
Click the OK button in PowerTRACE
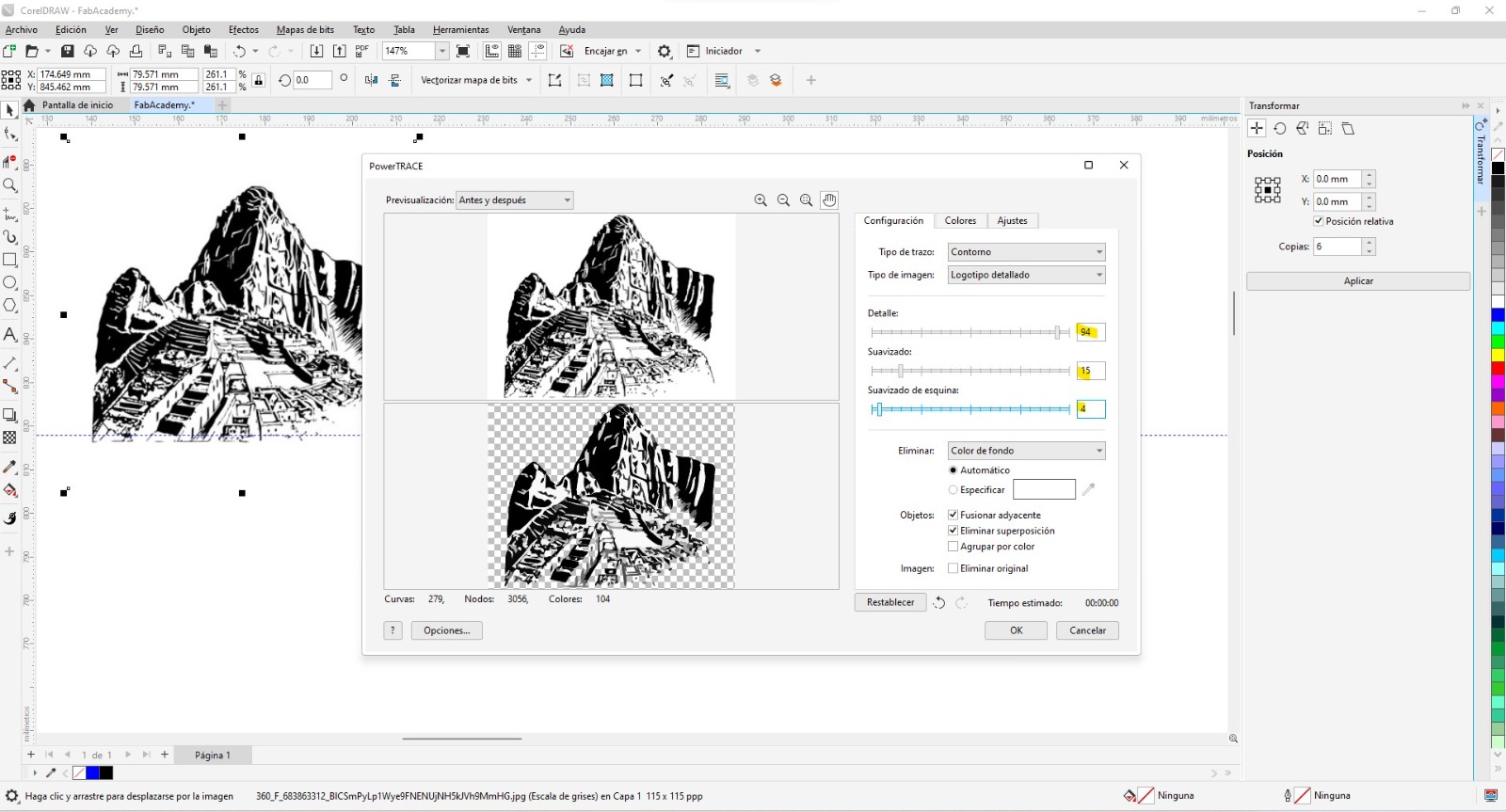(1016, 630)
